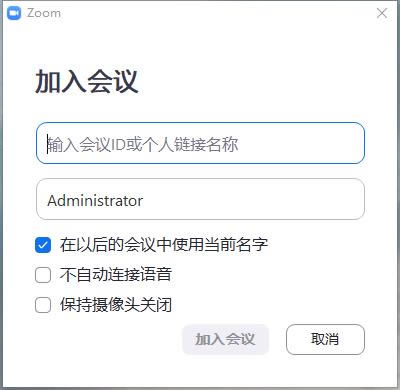Click the 加入会议 dialog heading

tap(87, 82)
